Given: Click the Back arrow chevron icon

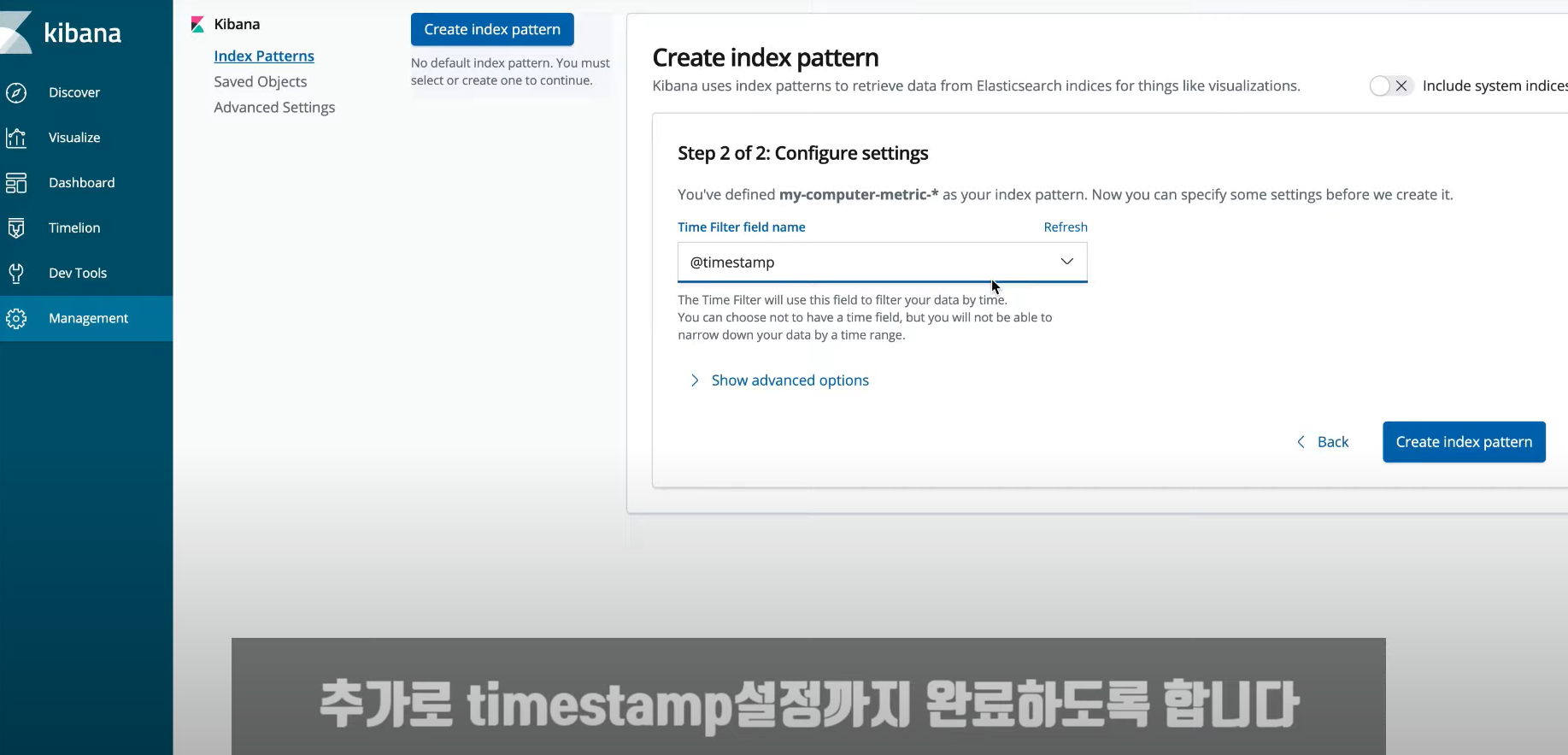Looking at the screenshot, I should [1301, 442].
